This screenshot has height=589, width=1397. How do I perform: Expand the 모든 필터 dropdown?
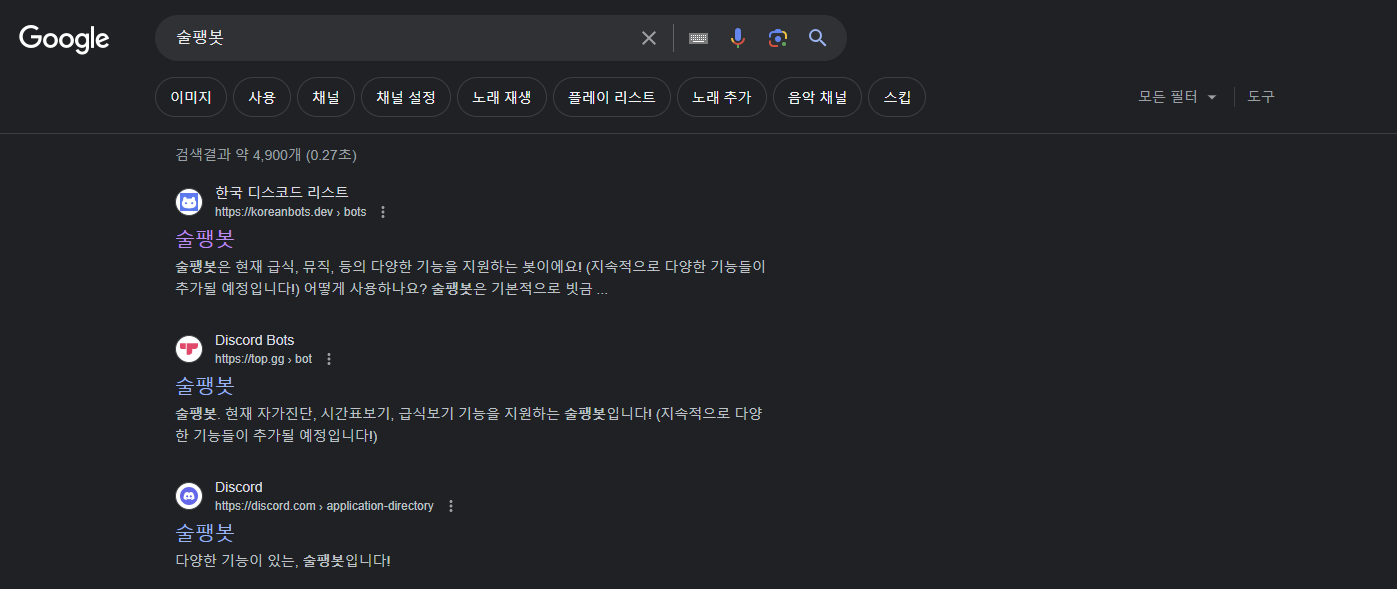click(1177, 97)
